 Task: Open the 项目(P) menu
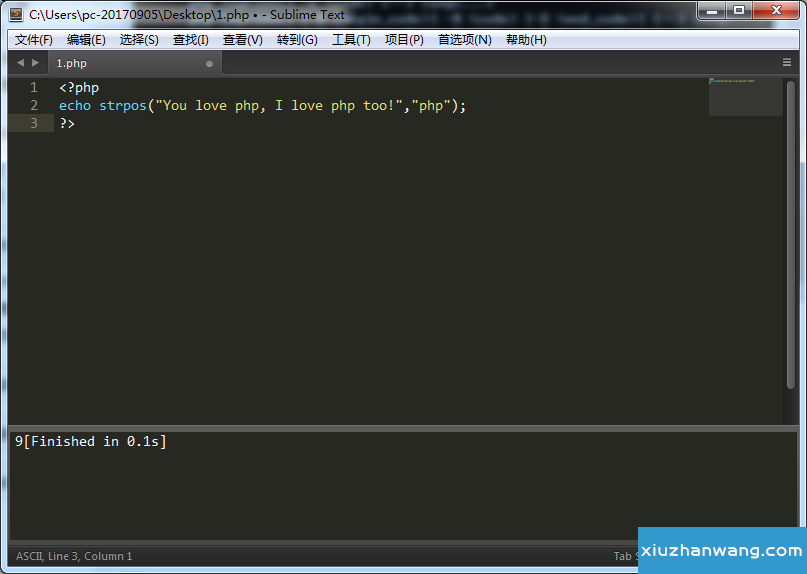[404, 40]
